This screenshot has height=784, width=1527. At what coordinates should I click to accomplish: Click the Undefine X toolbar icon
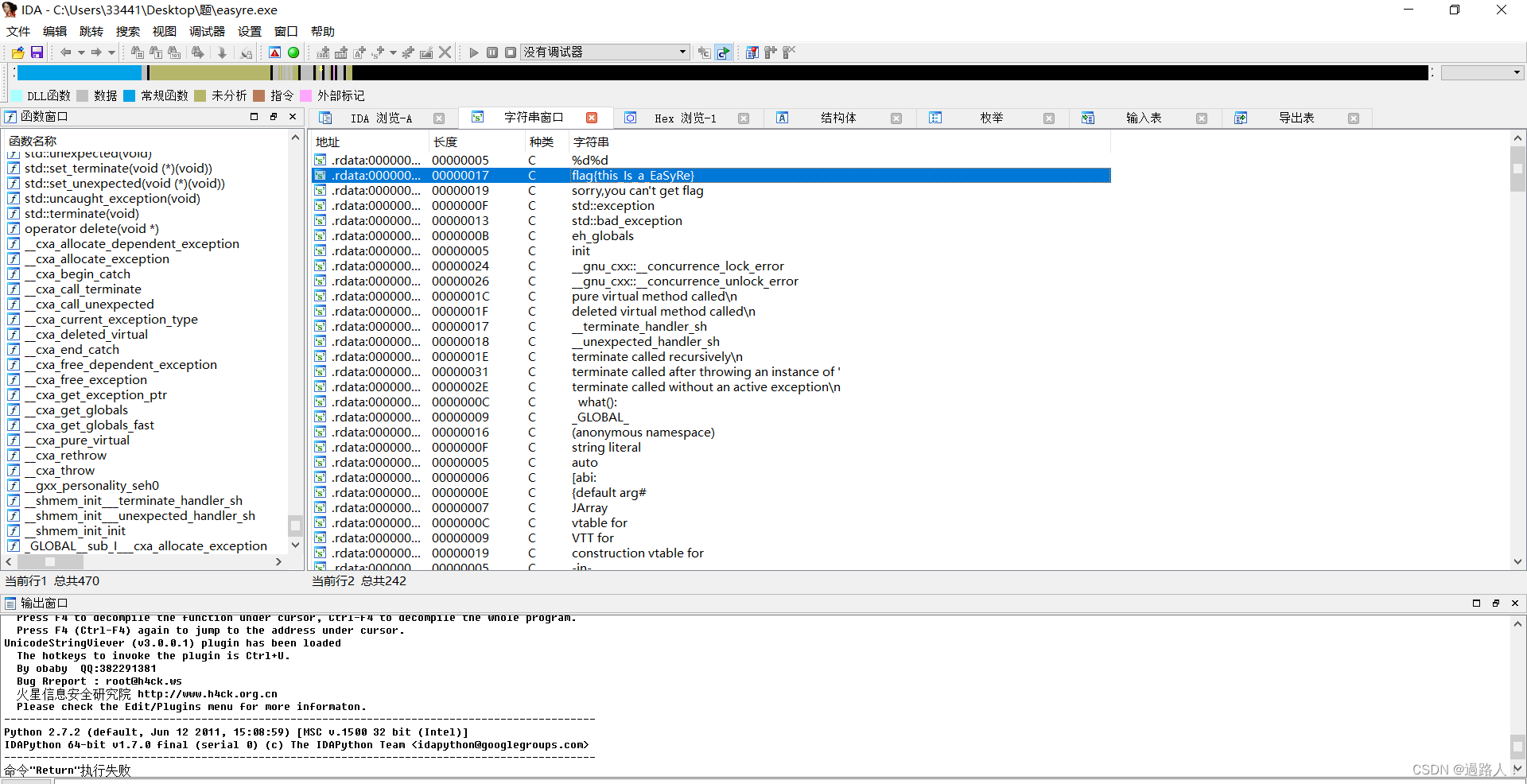(445, 52)
